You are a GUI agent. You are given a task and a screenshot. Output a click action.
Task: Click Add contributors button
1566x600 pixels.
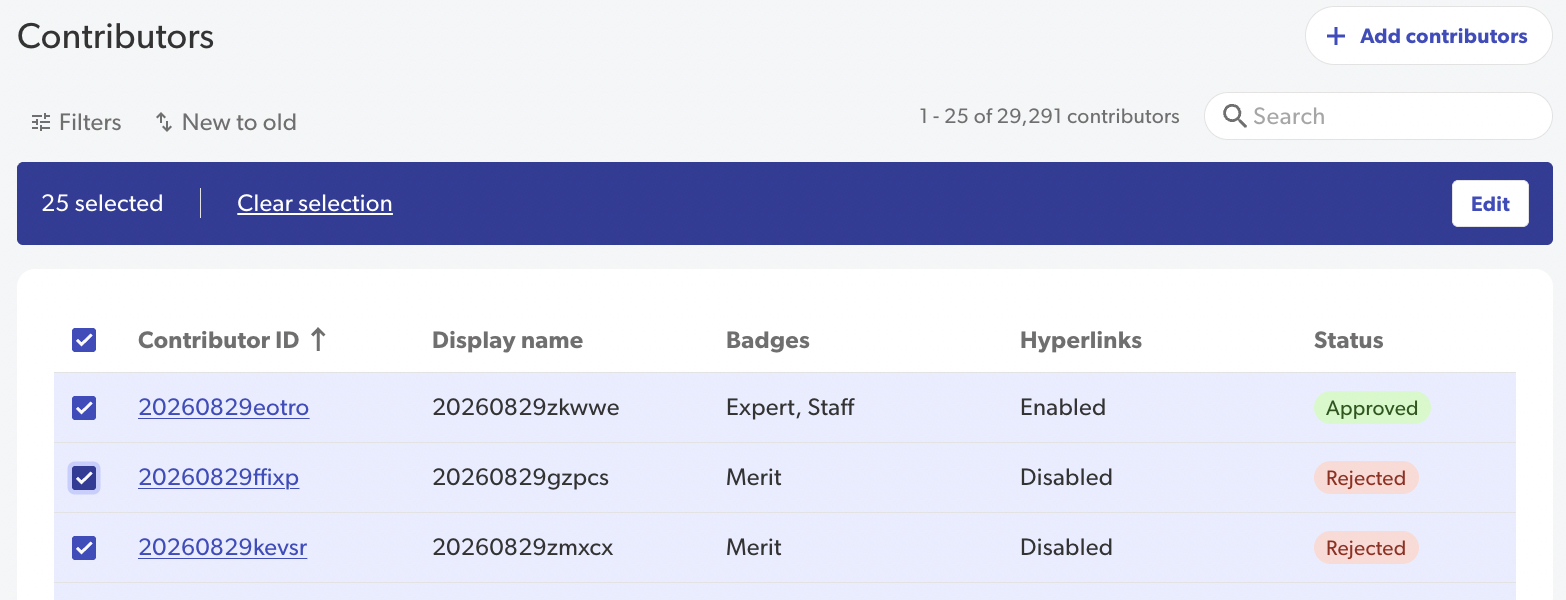point(1428,36)
